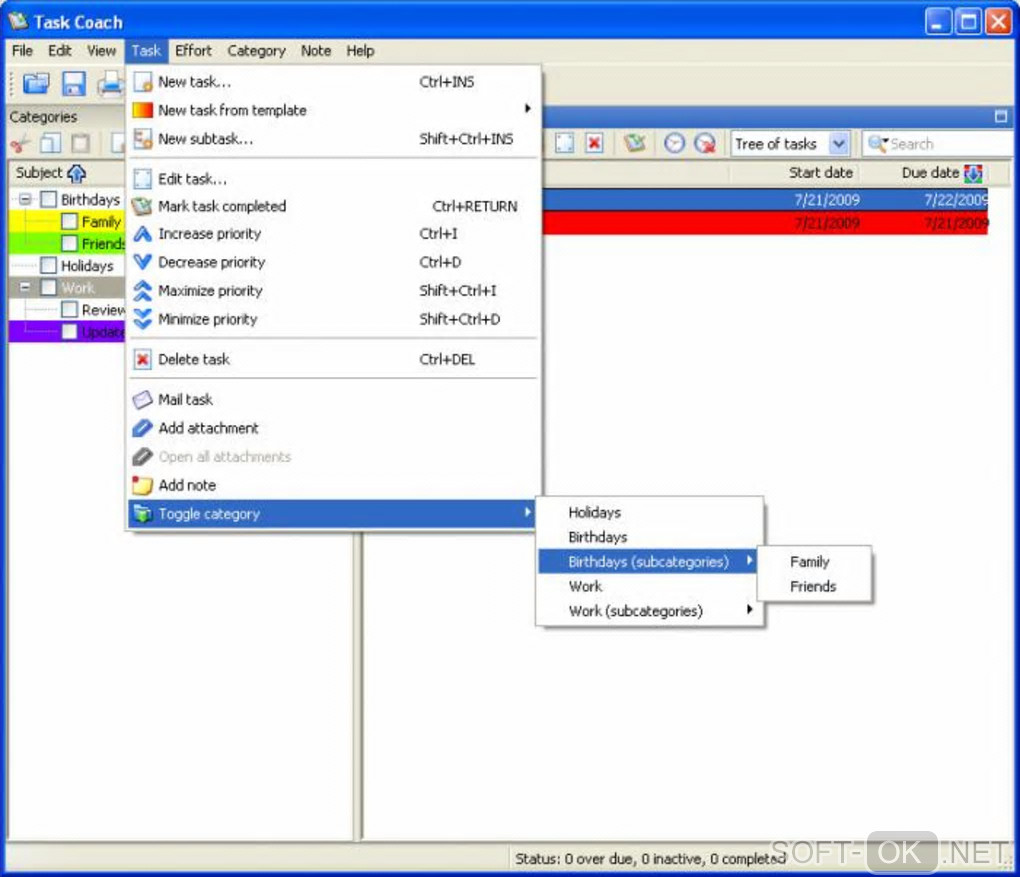Open the Category menu
Image resolution: width=1020 pixels, height=877 pixels.
point(256,51)
